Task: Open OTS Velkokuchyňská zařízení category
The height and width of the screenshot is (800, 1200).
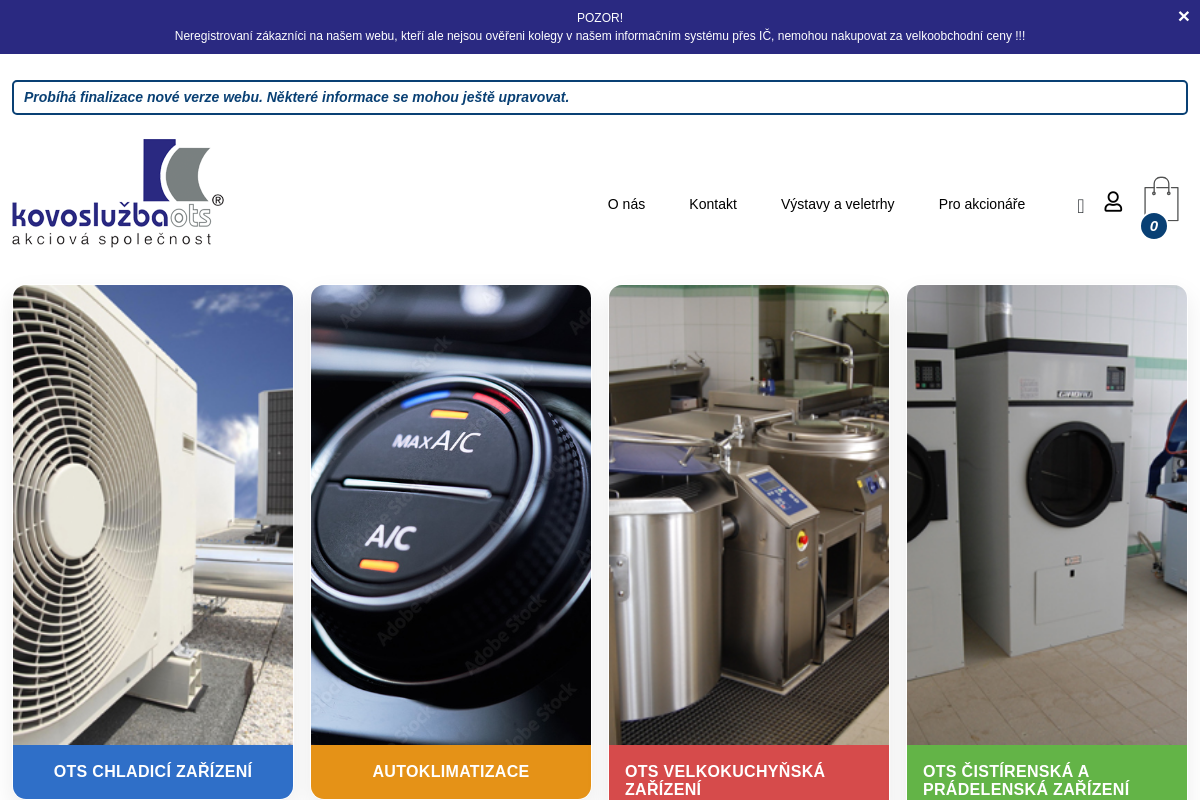Action: tap(725, 780)
